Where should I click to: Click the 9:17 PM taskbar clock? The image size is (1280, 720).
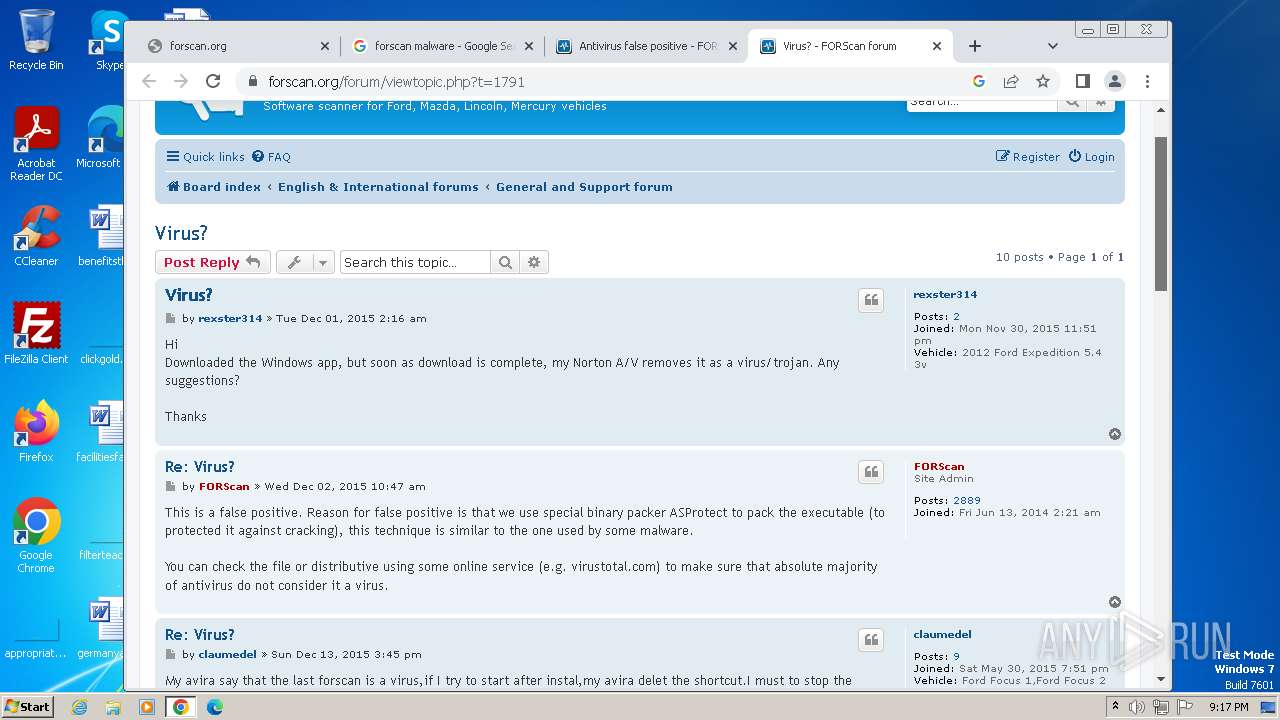[1228, 707]
